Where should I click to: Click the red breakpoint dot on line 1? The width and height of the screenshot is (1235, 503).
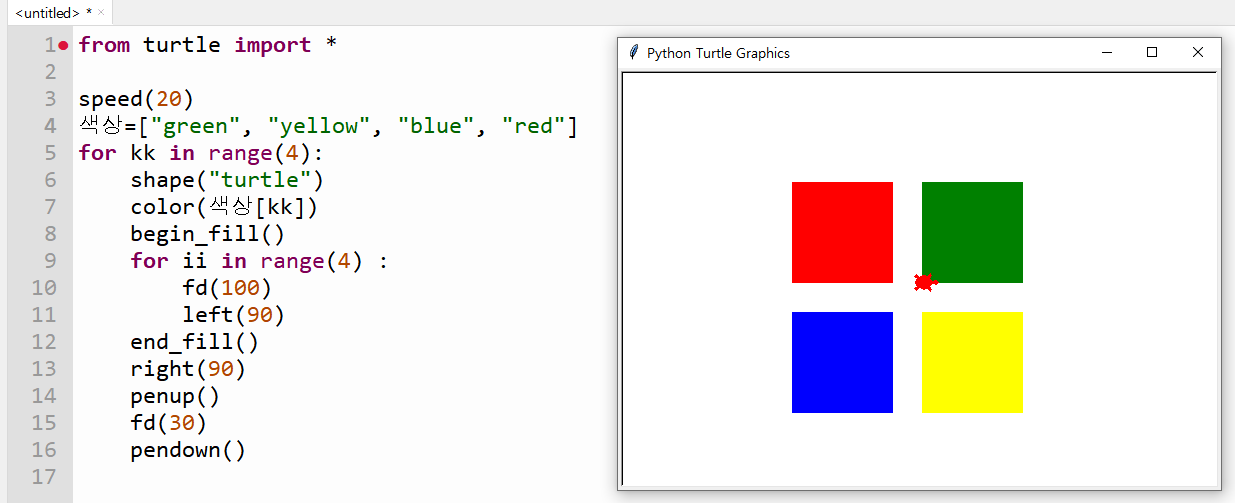tap(64, 45)
